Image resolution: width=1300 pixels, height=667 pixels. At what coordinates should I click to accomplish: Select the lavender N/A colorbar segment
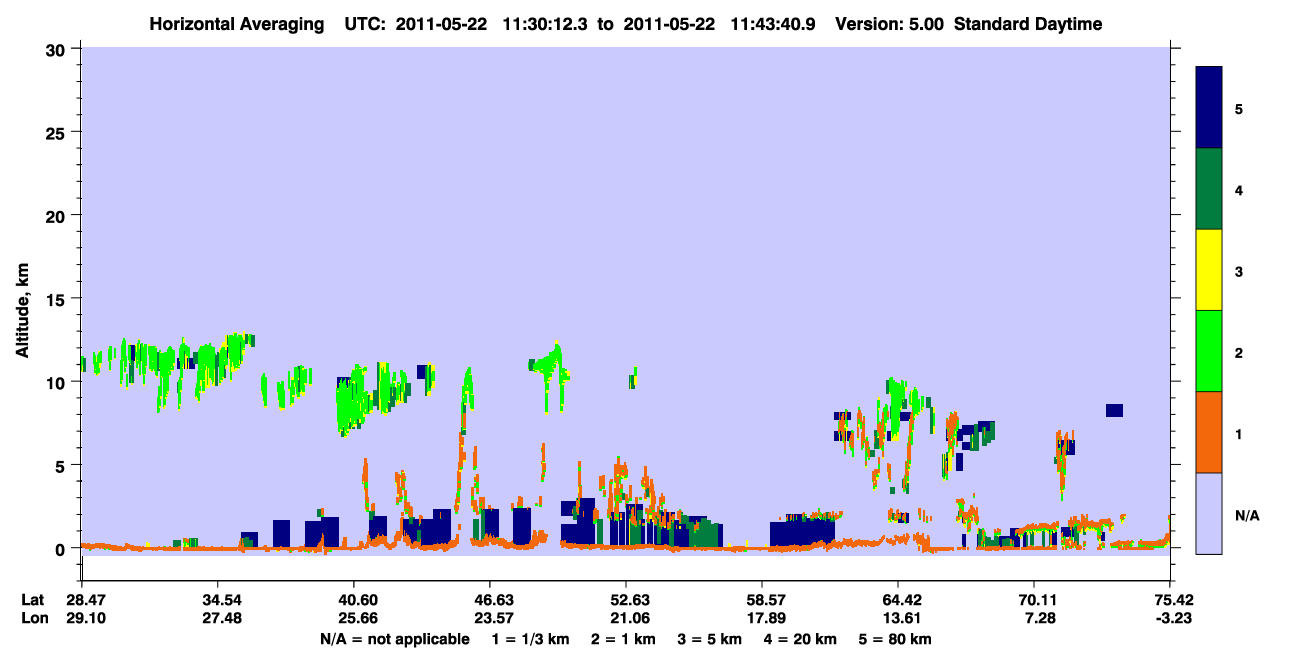point(1209,513)
